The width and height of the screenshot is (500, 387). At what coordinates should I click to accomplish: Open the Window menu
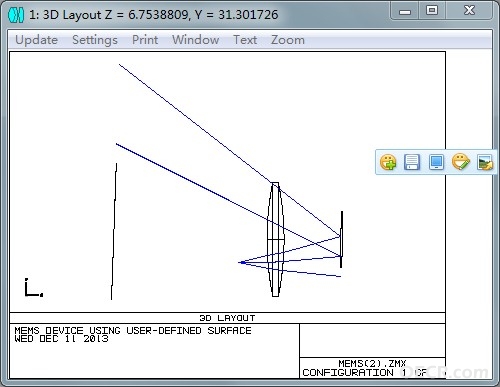tap(196, 40)
